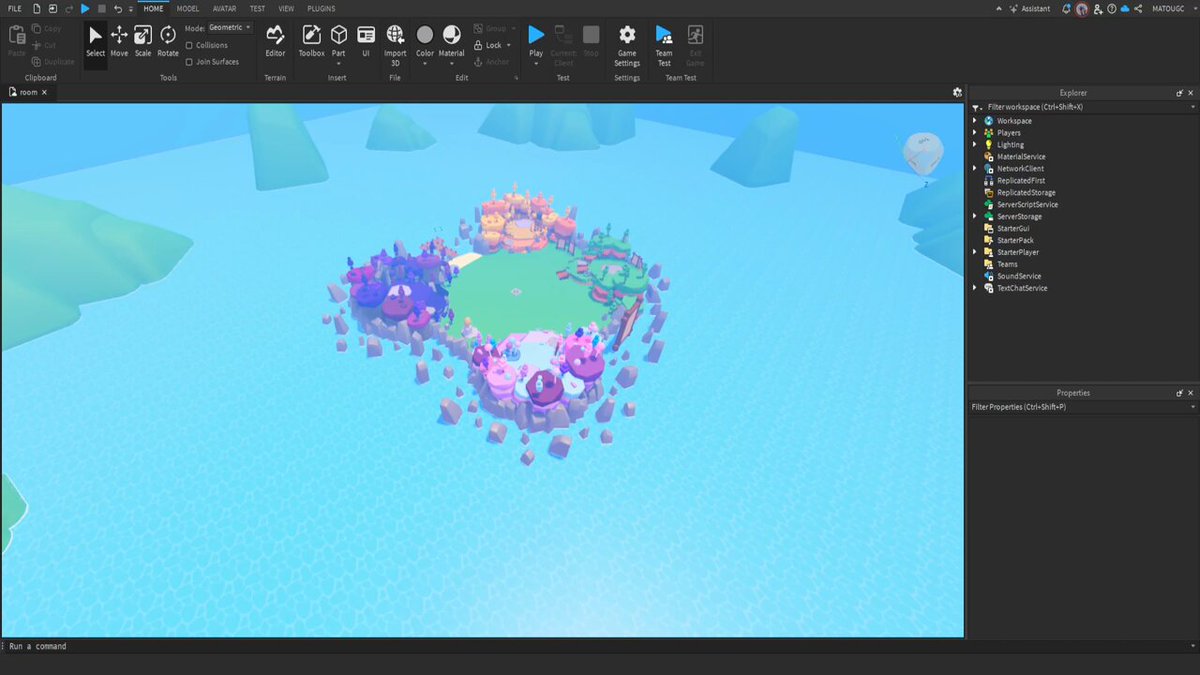Enable the Collisions checkbox

tap(190, 45)
